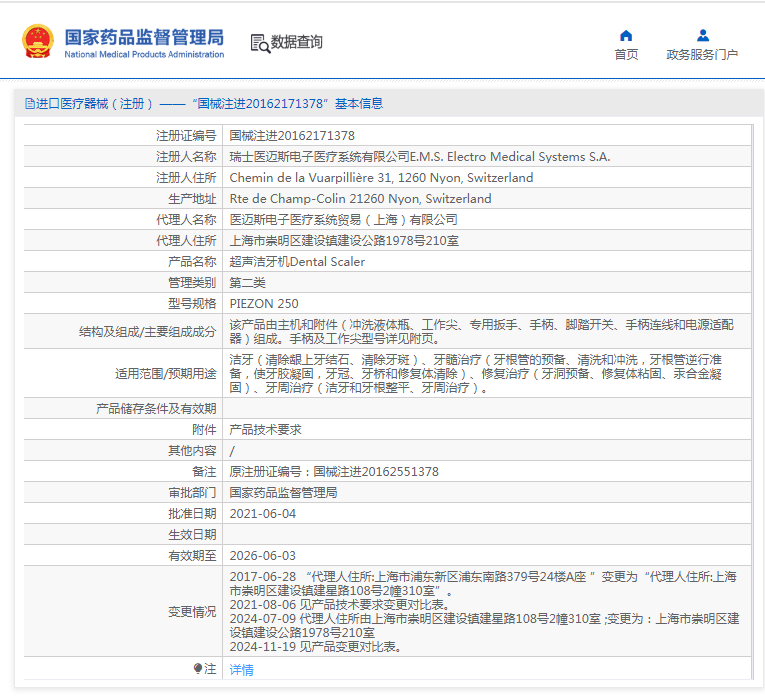This screenshot has height=697, width=765.
Task: Click attachment value 产品技术要求
Action: click(x=265, y=430)
